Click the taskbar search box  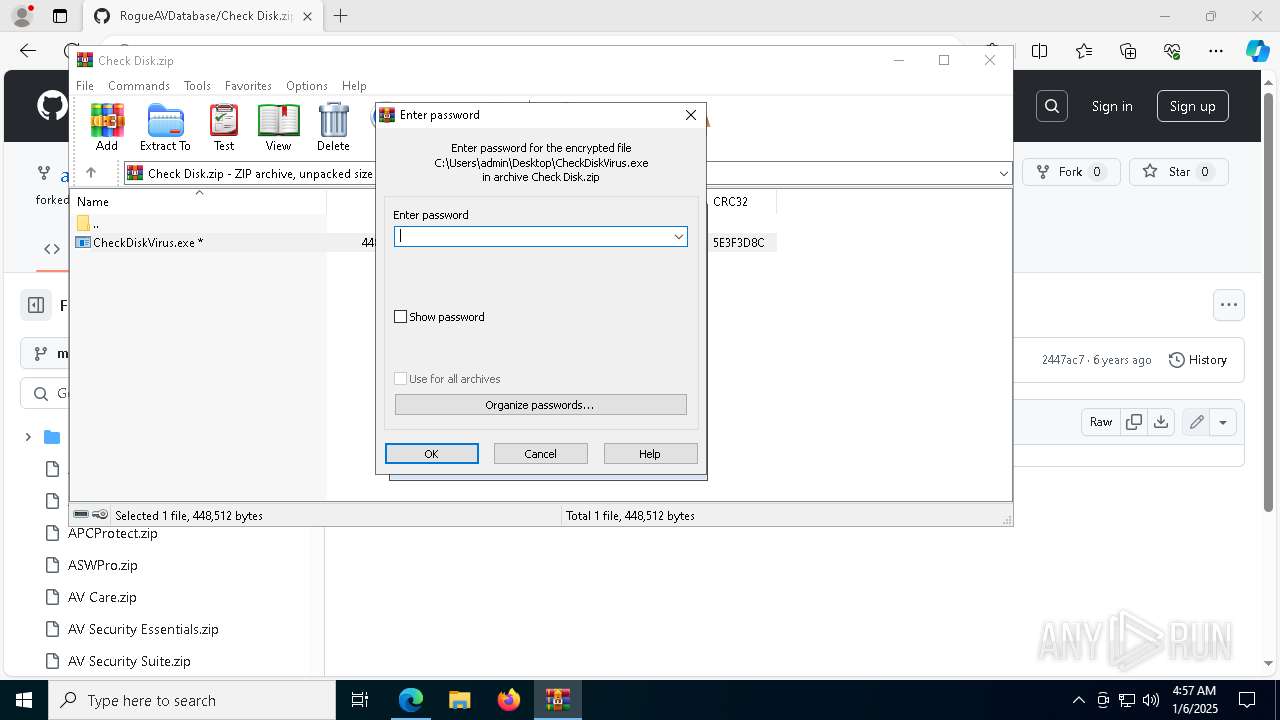[192, 700]
